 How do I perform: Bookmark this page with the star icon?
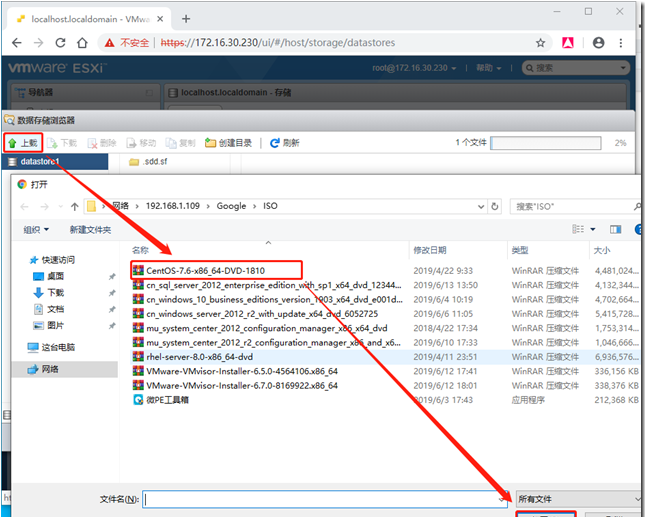point(541,43)
